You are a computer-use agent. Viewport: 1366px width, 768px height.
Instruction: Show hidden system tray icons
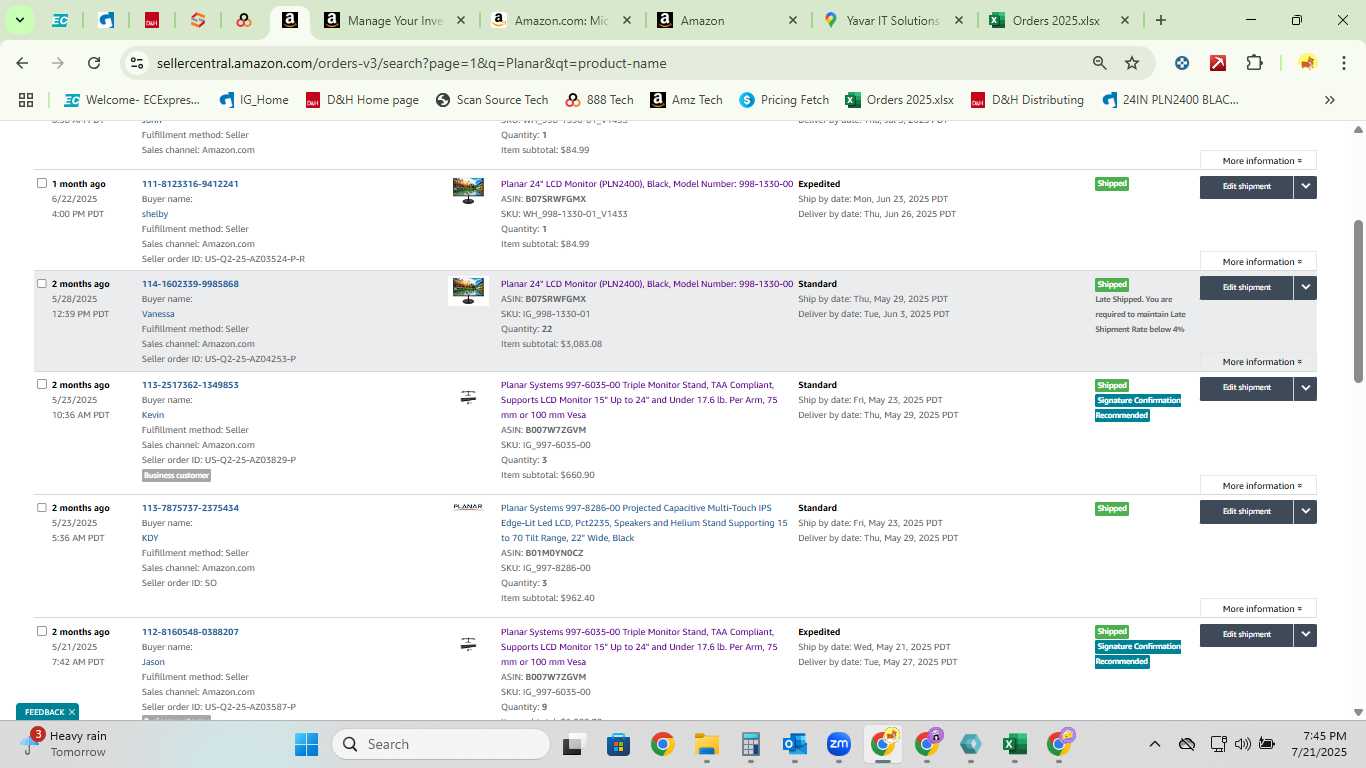(1154, 744)
